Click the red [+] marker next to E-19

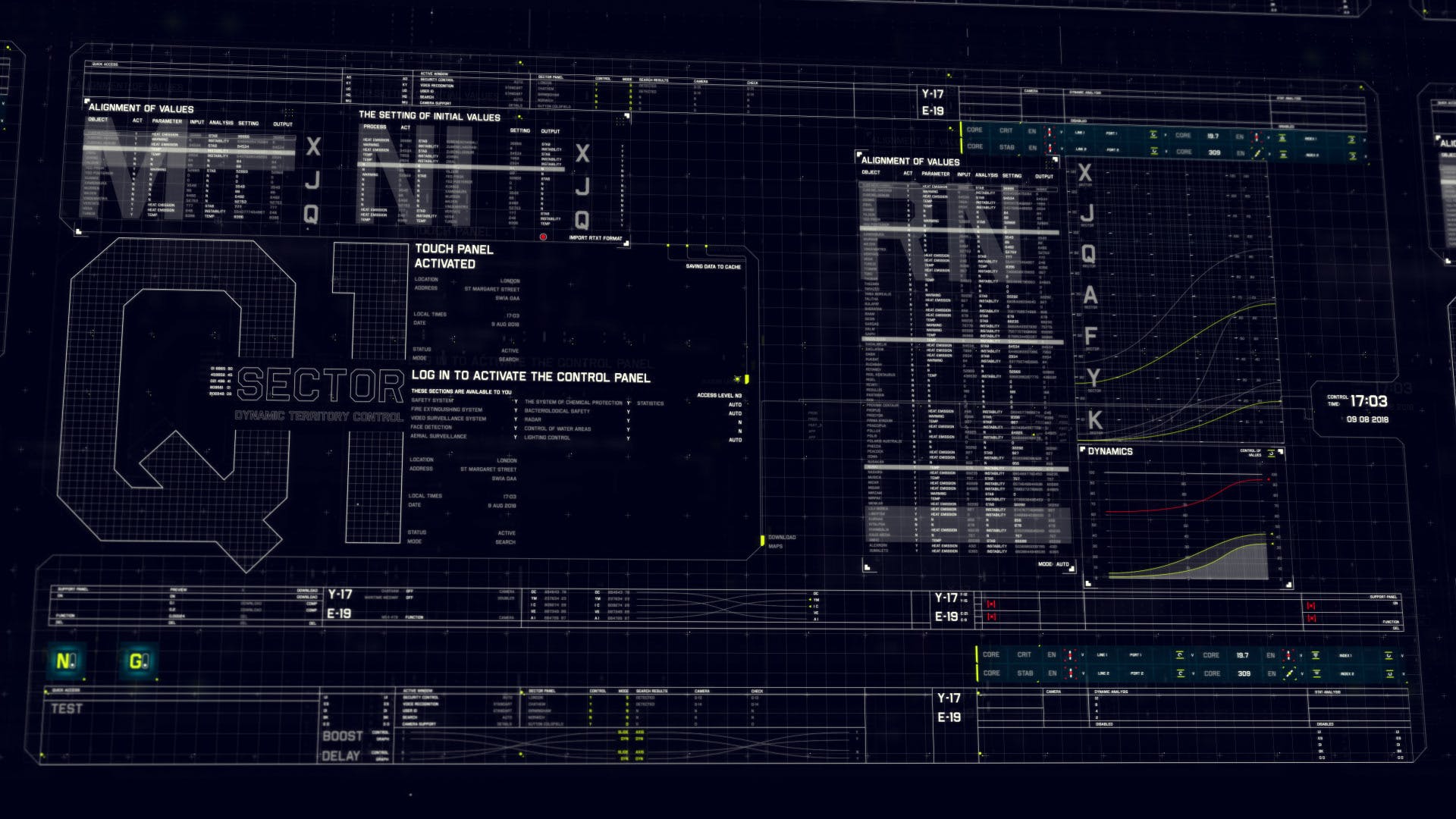coord(991,616)
